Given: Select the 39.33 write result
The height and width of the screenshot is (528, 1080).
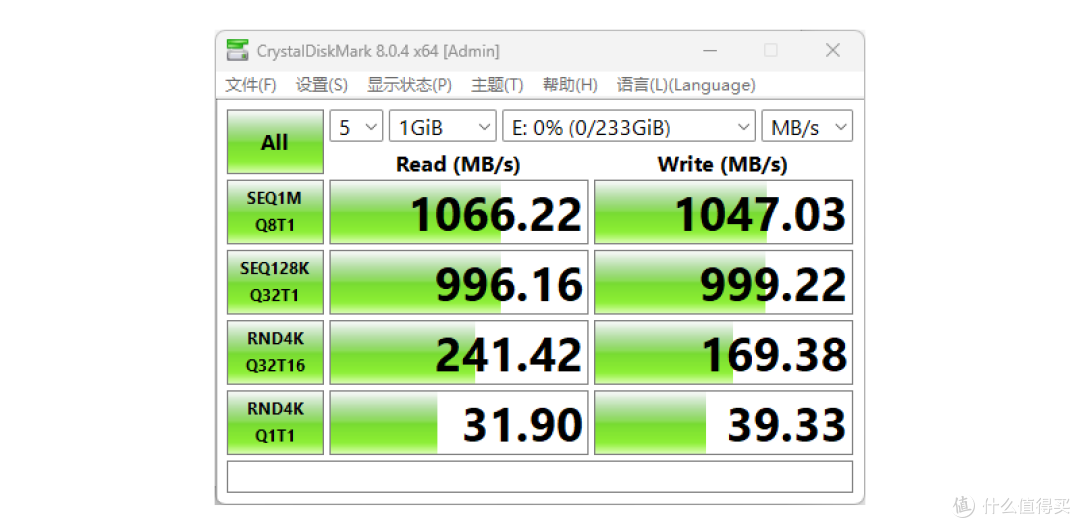Looking at the screenshot, I should [723, 423].
